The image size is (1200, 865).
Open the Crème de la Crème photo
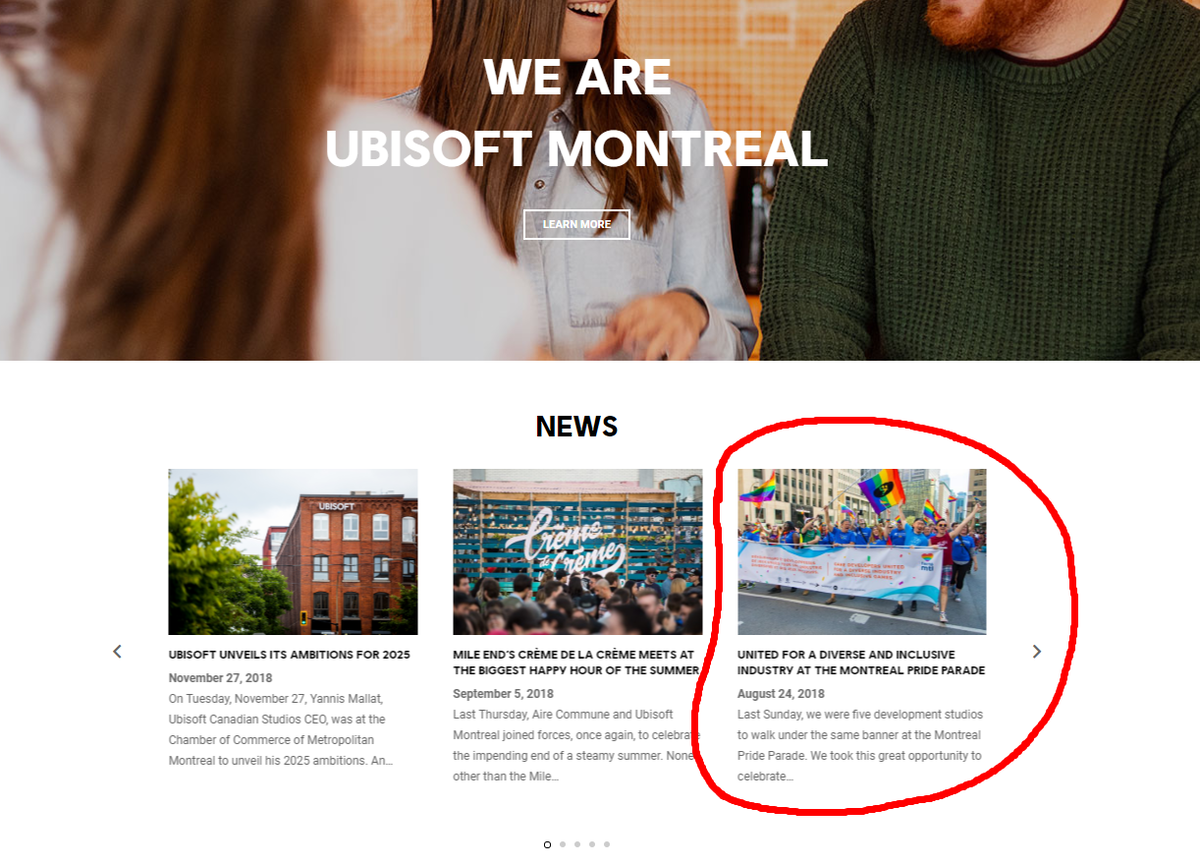(x=577, y=552)
